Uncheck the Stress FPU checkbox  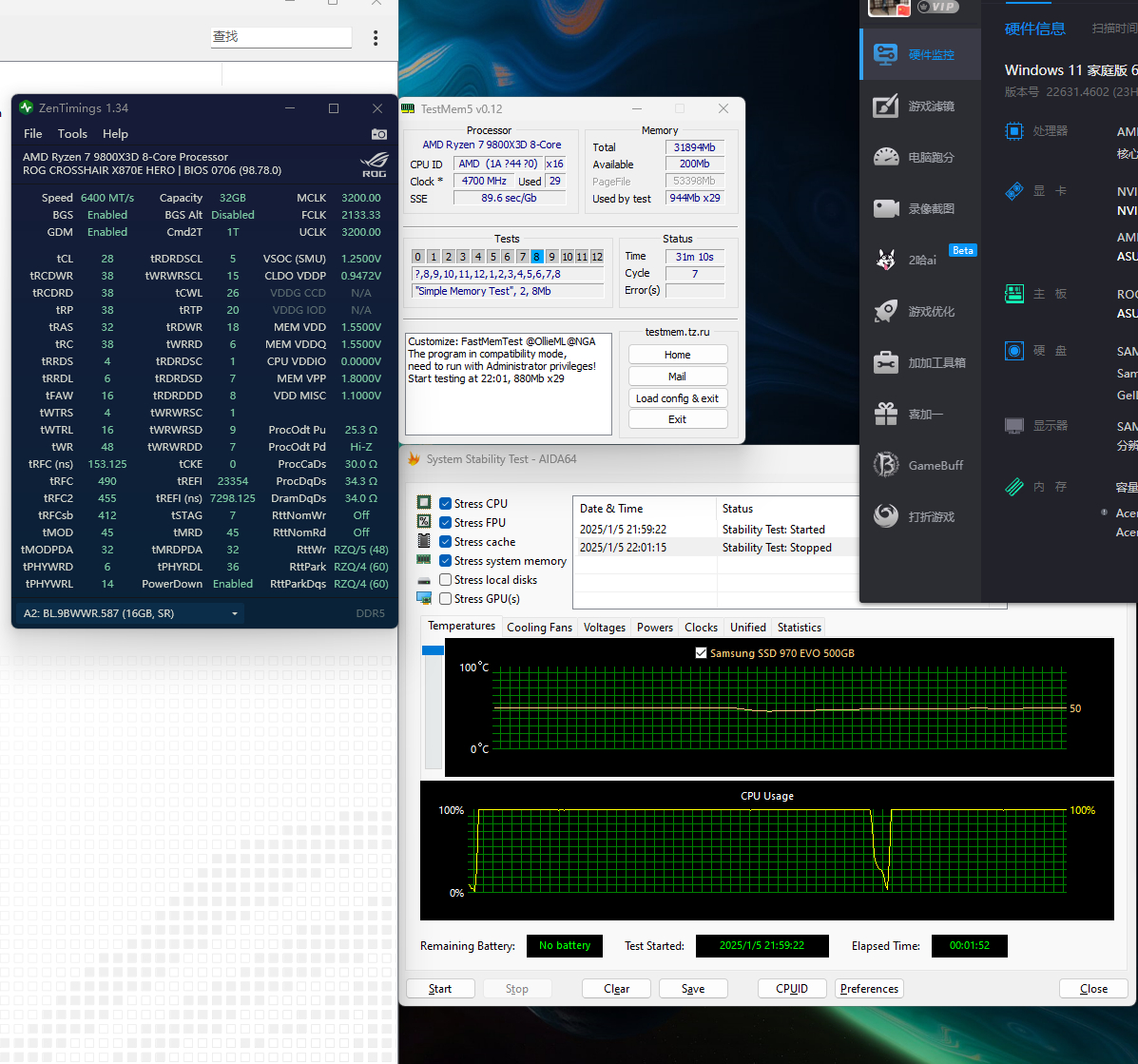(446, 523)
